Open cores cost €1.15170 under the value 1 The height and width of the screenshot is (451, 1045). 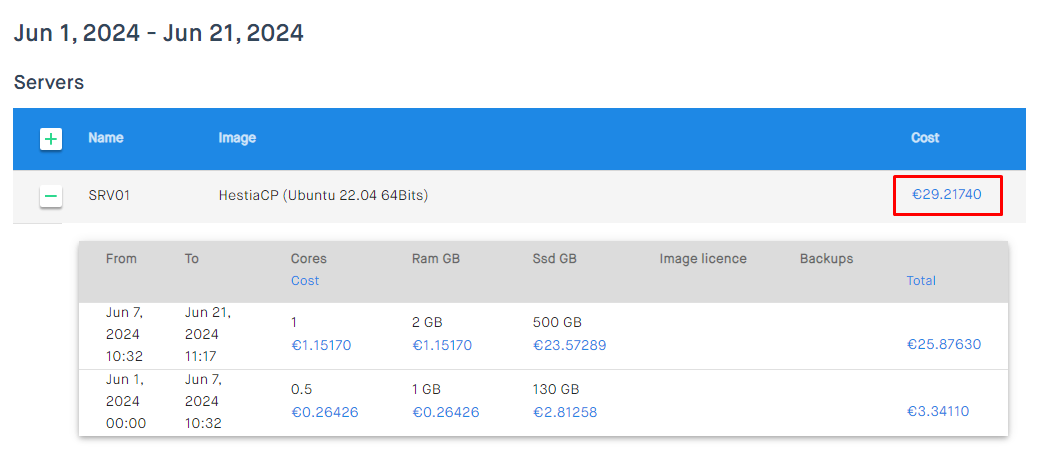tap(321, 346)
